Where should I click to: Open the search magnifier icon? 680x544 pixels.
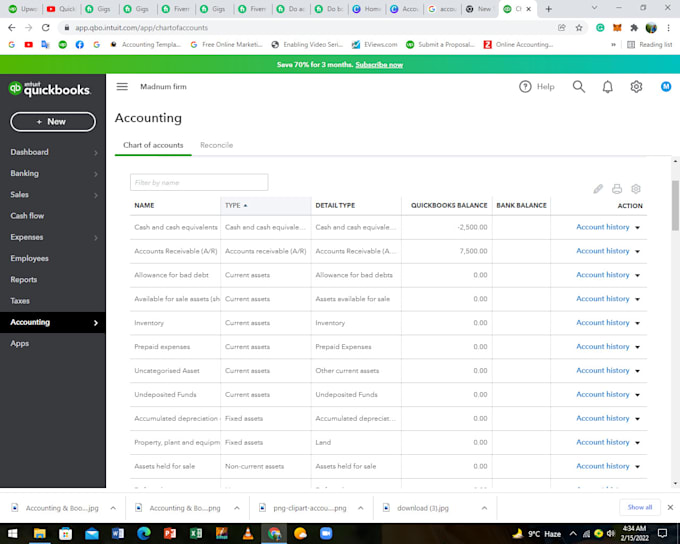click(579, 87)
